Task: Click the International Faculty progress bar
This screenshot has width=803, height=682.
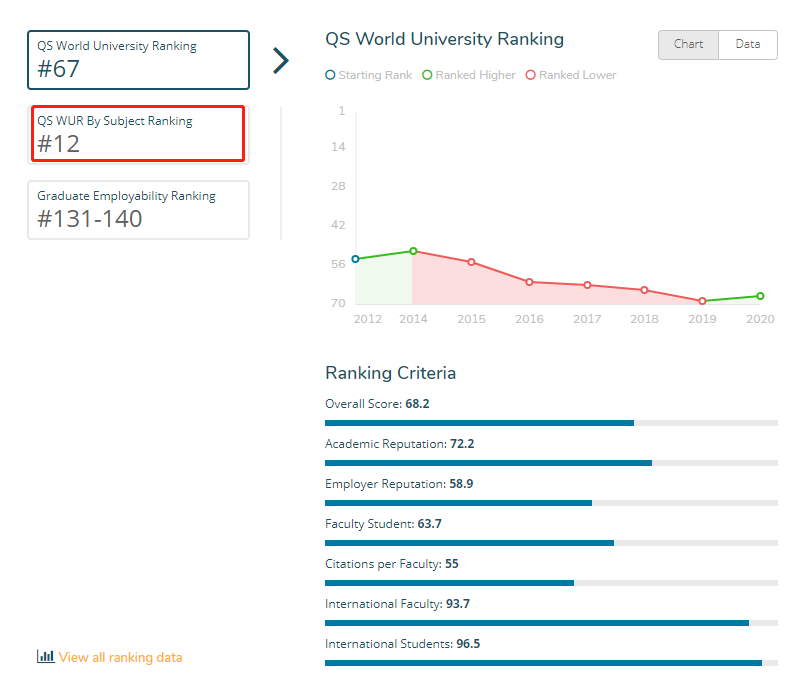Action: tap(552, 623)
